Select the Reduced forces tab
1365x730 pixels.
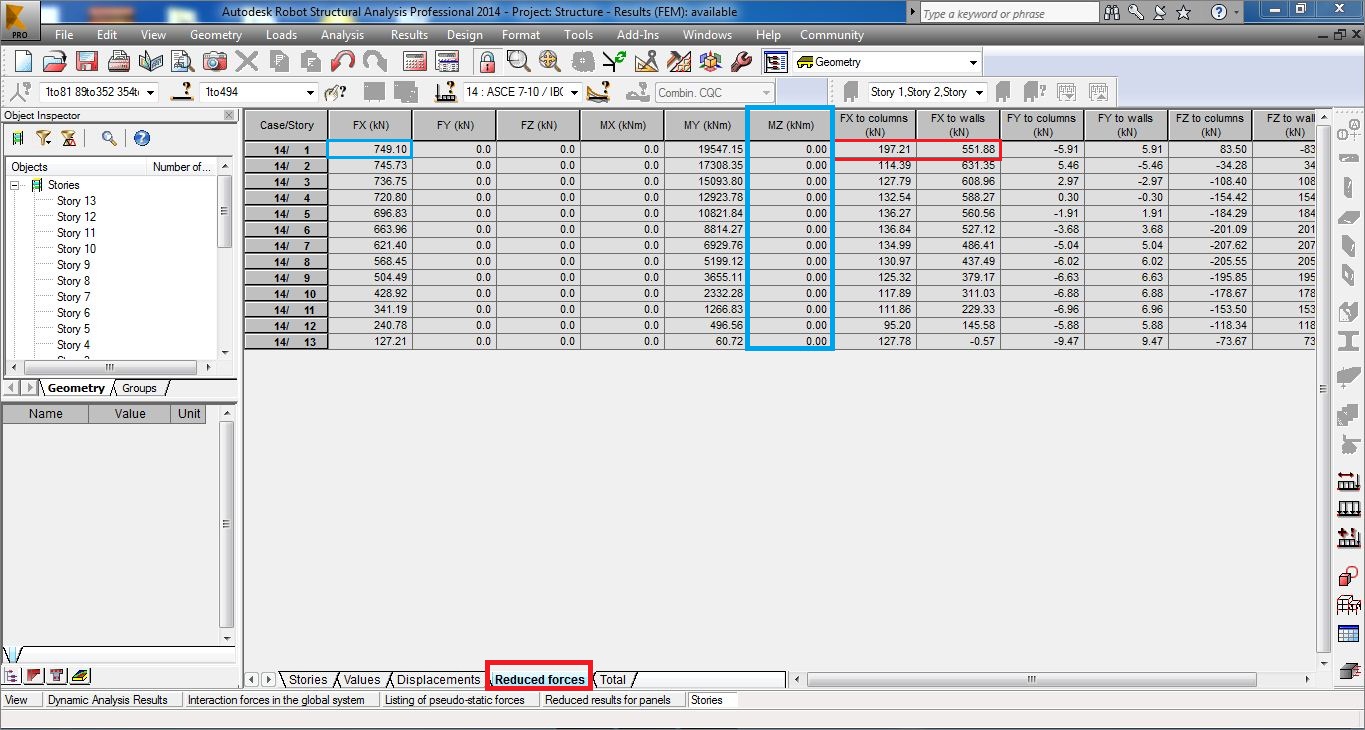pyautogui.click(x=540, y=680)
